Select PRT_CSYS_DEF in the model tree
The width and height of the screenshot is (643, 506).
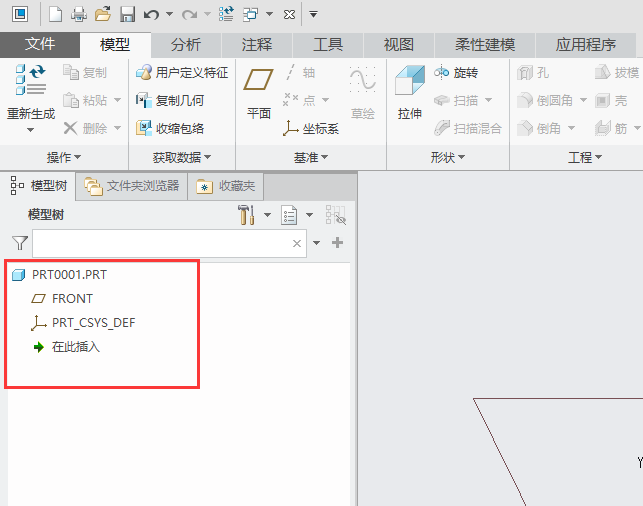point(83,323)
